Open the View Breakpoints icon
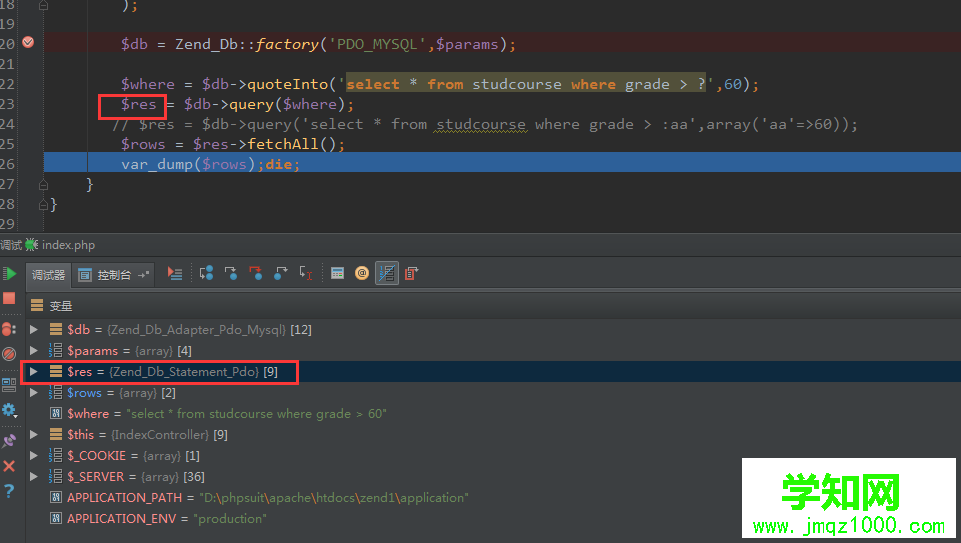Viewport: 961px width, 543px height. click(9, 329)
